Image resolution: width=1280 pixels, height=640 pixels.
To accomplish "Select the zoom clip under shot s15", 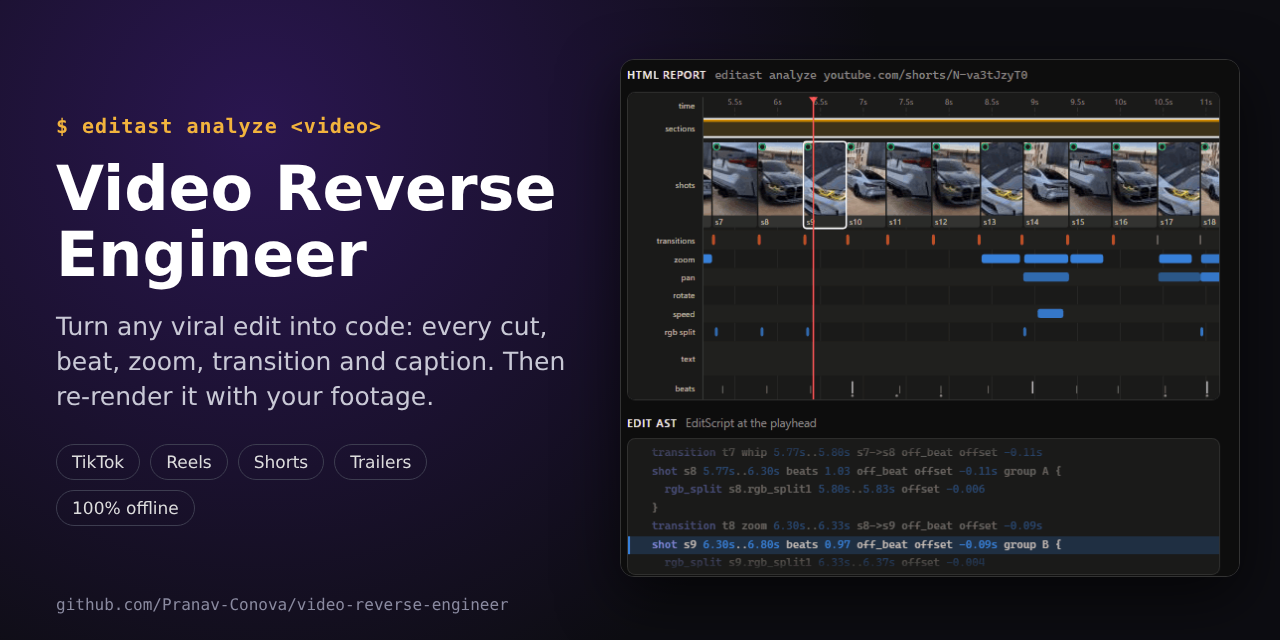I will [x=1087, y=259].
